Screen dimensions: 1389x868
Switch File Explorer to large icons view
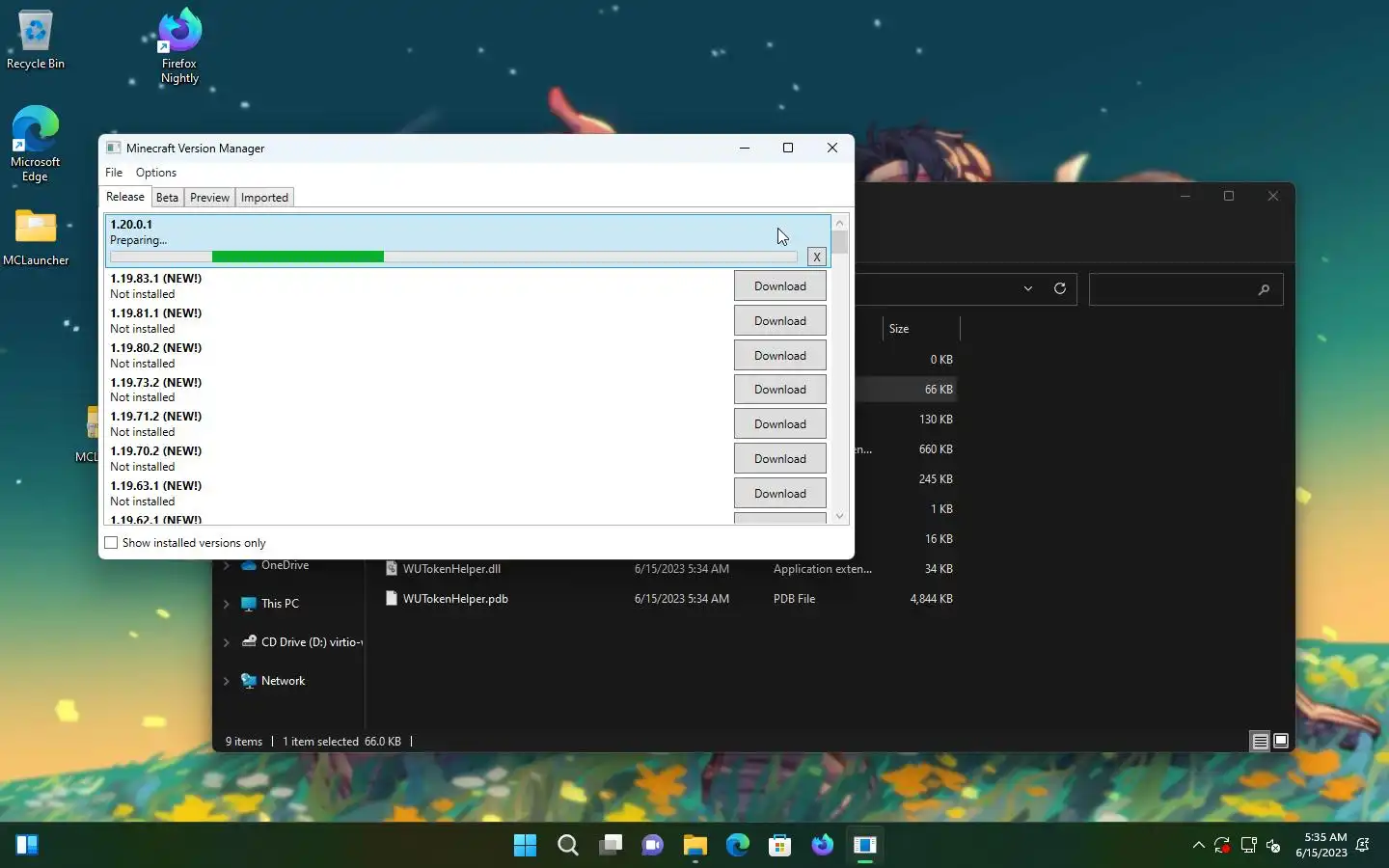(1281, 741)
